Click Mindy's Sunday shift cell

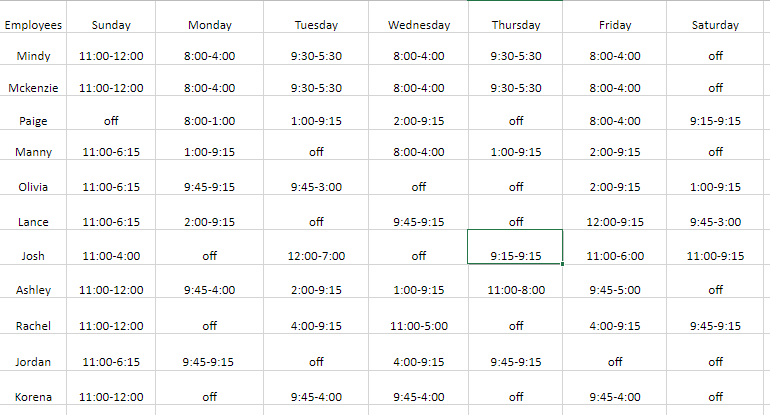(x=111, y=49)
